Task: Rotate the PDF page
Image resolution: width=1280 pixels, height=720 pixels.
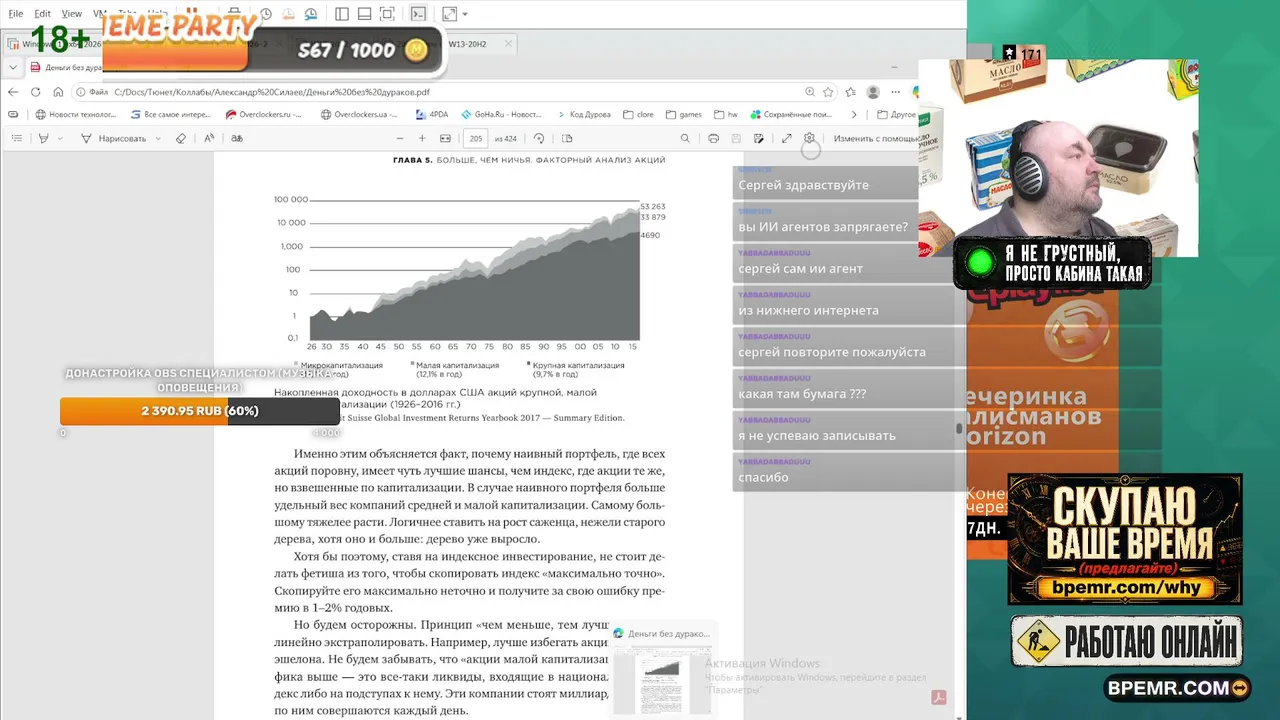Action: tap(539, 138)
